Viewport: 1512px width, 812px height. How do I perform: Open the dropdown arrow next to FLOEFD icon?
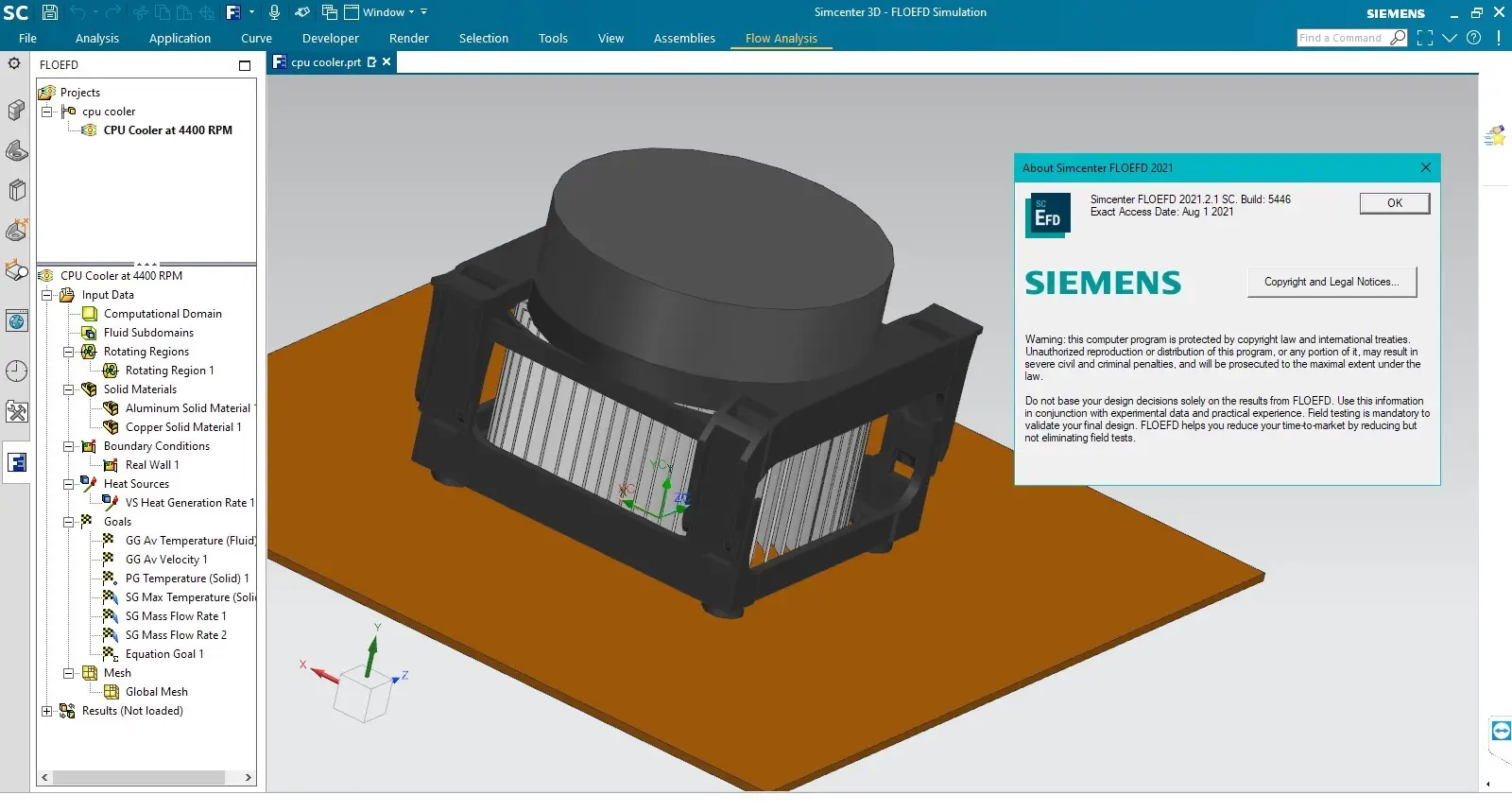(x=251, y=12)
